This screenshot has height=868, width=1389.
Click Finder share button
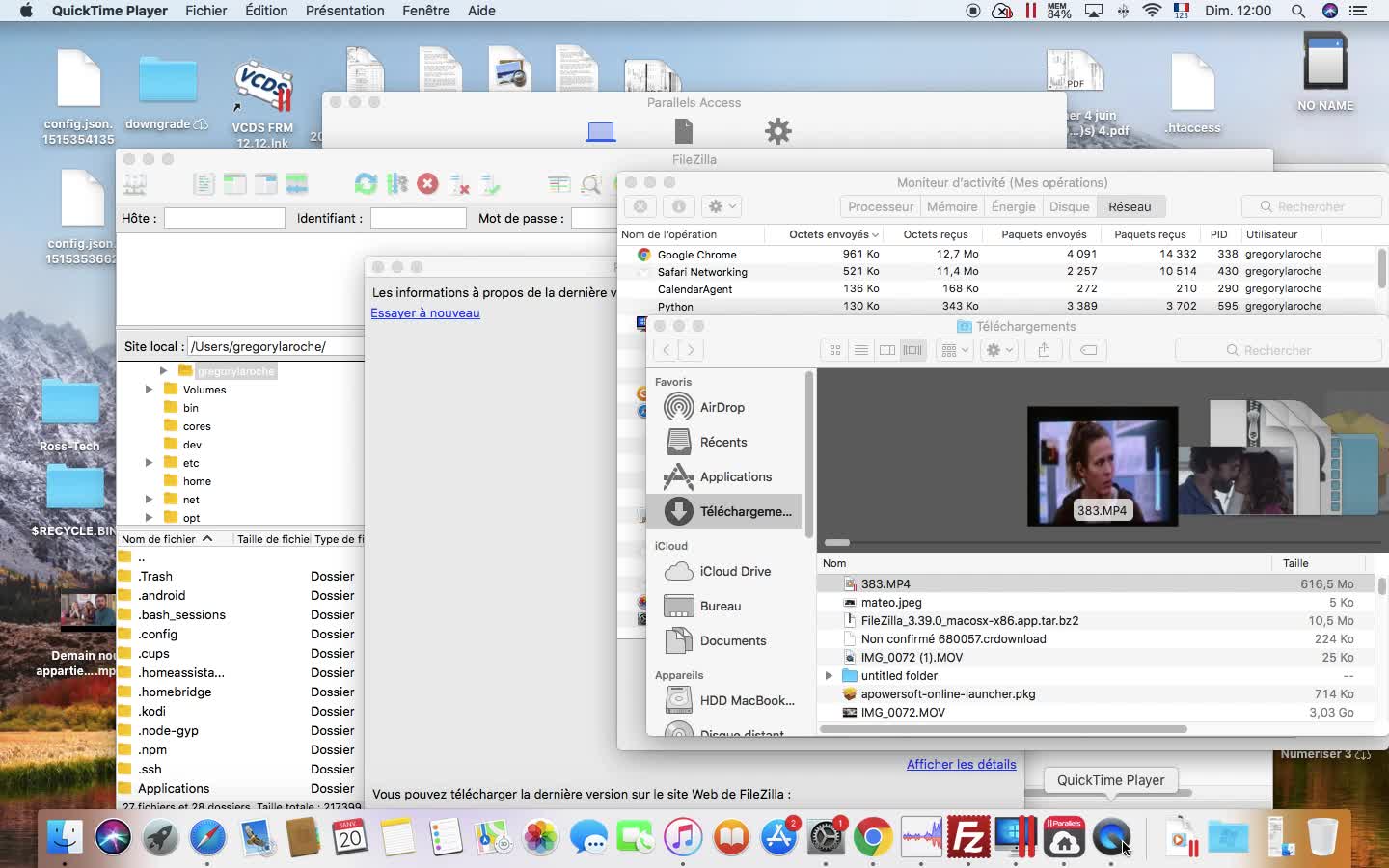point(1044,350)
